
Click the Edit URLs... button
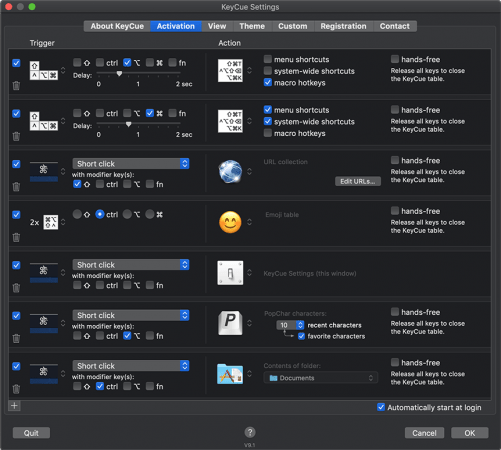pos(358,181)
